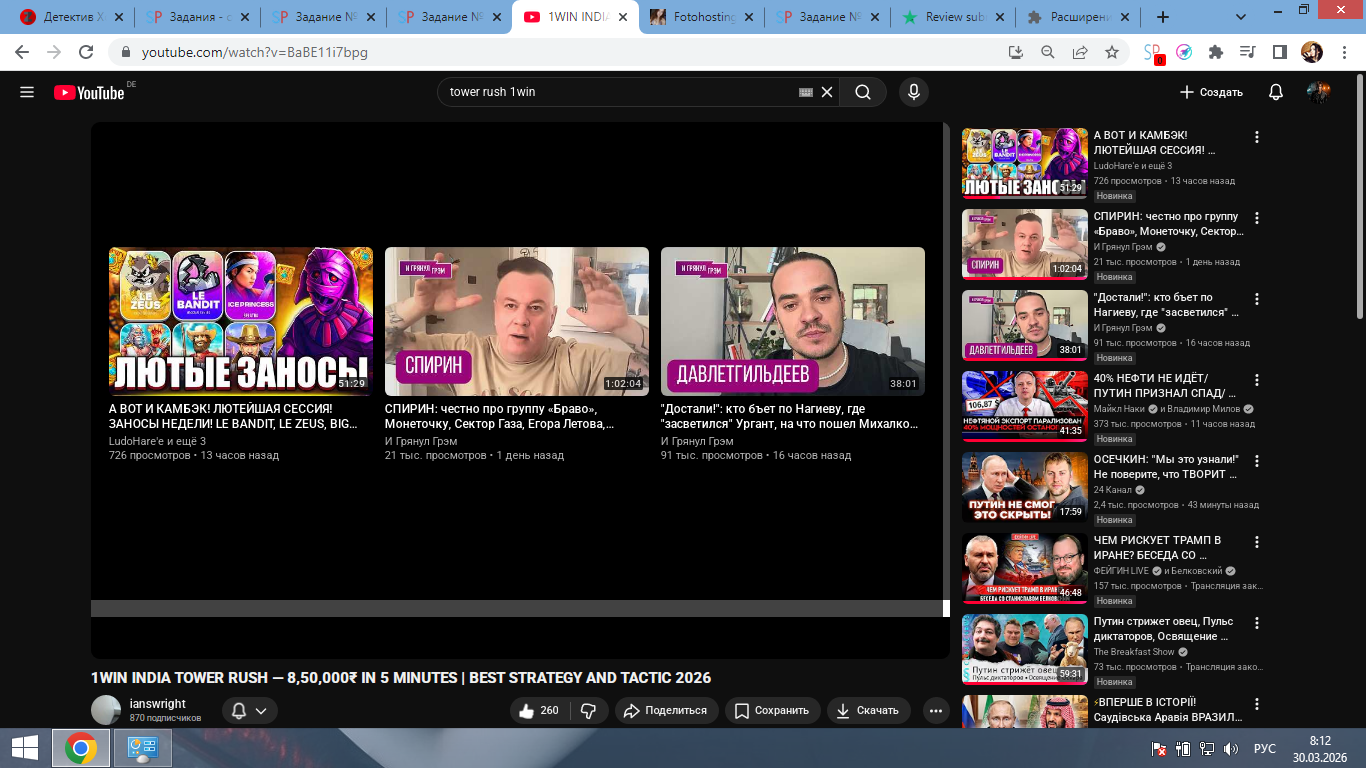Dislike the video with thumbs down

[x=589, y=710]
